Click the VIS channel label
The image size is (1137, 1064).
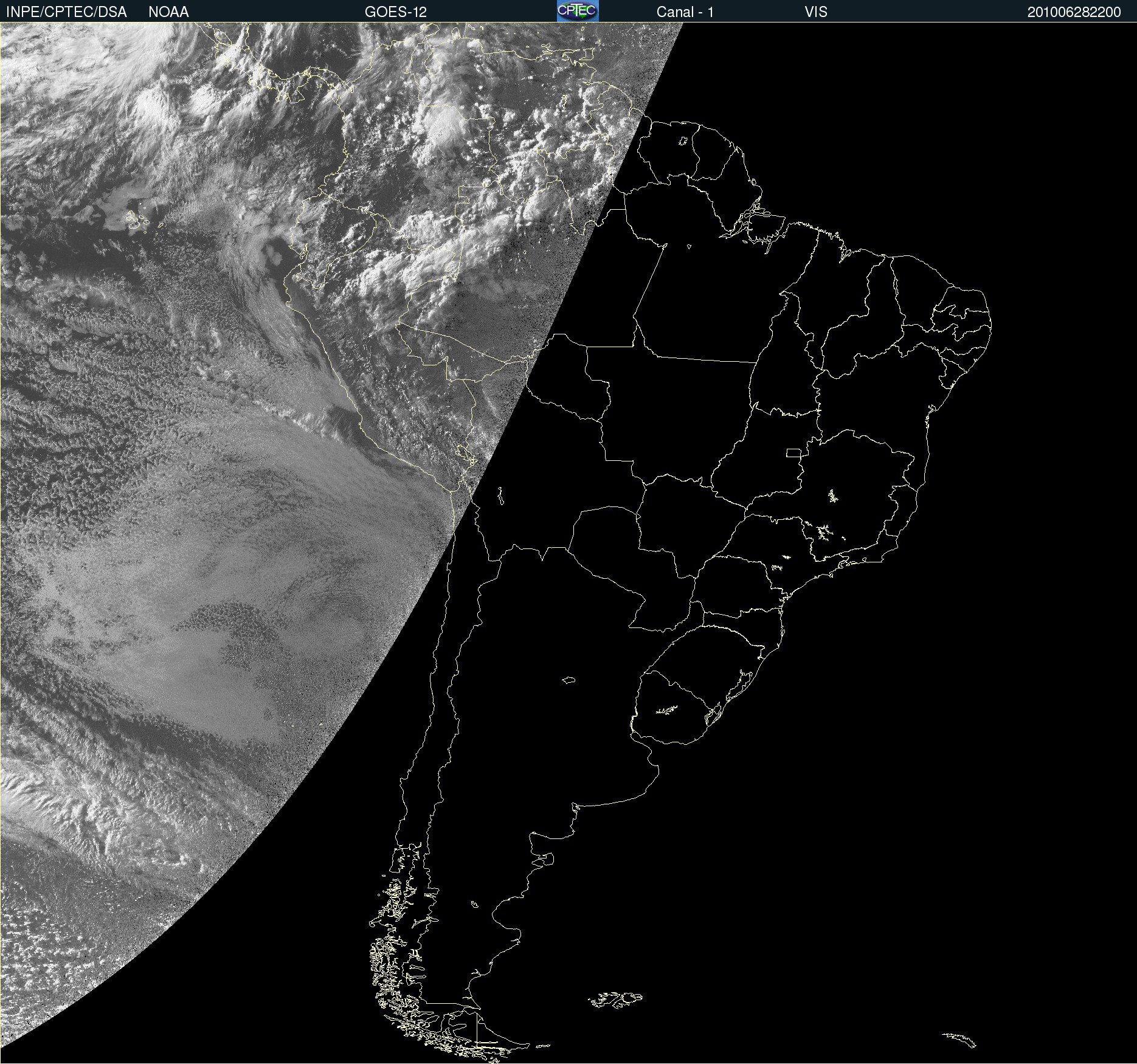click(816, 12)
